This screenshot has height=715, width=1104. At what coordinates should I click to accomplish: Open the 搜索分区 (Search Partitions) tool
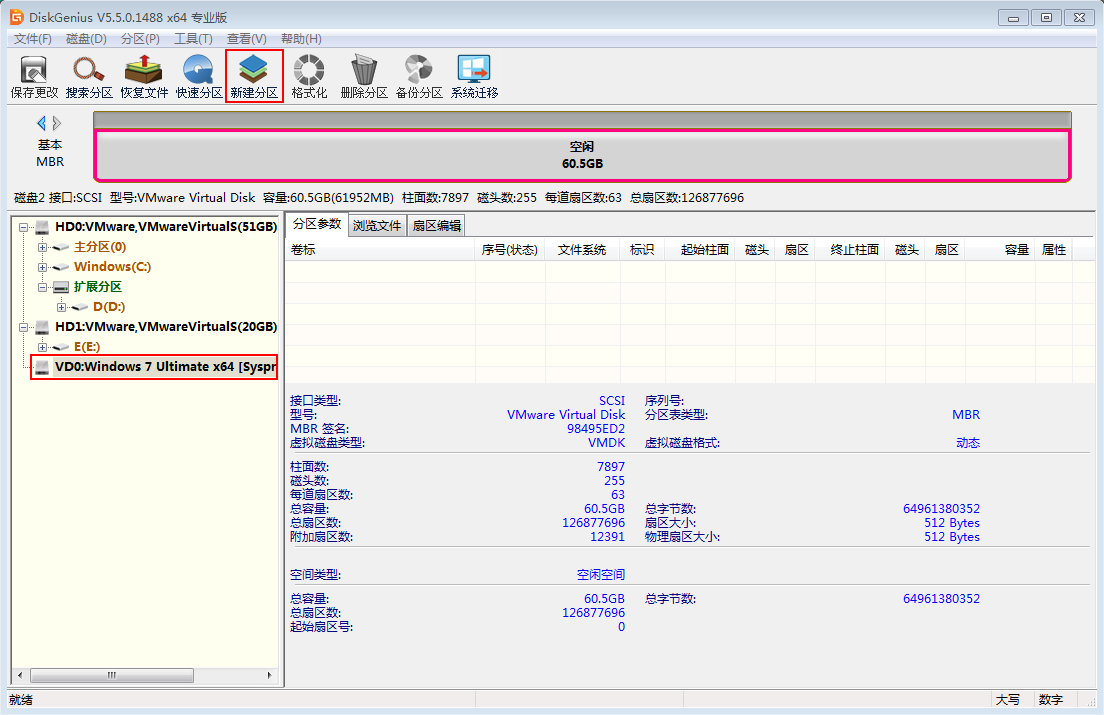click(x=89, y=76)
